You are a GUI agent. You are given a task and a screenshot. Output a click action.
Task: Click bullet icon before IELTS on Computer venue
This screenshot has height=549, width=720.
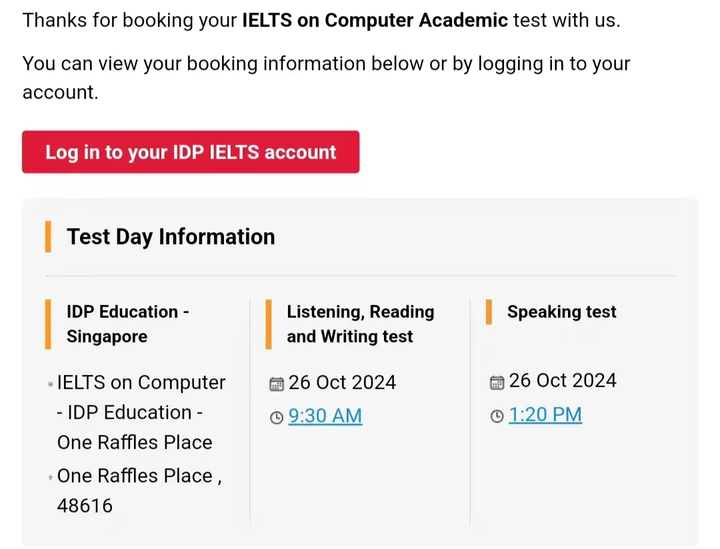point(50,384)
